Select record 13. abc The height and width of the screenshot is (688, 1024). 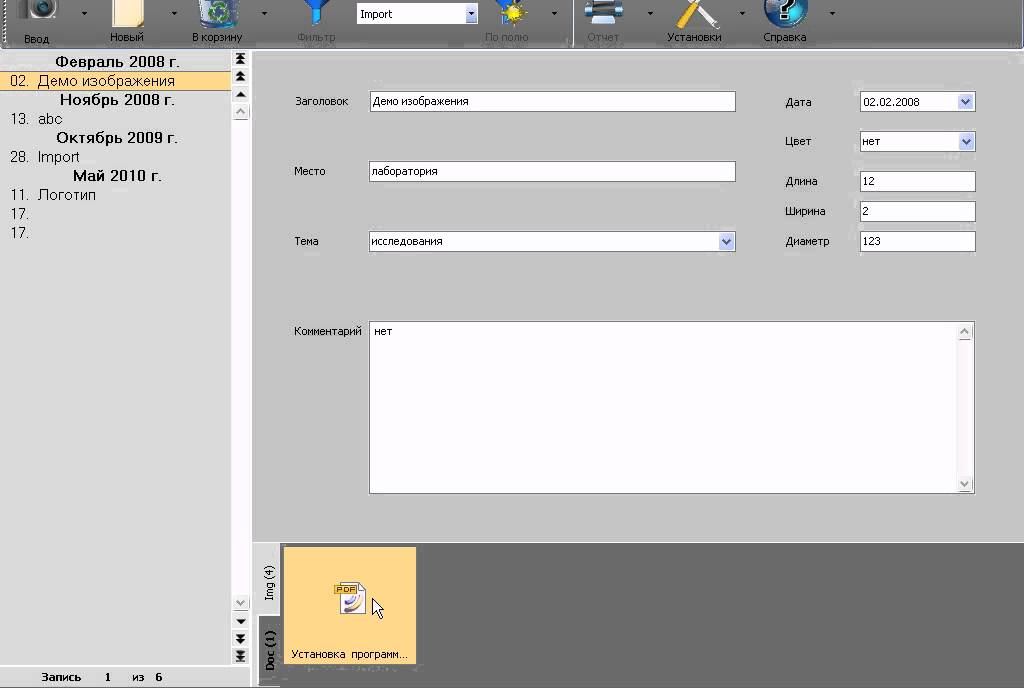pyautogui.click(x=116, y=119)
